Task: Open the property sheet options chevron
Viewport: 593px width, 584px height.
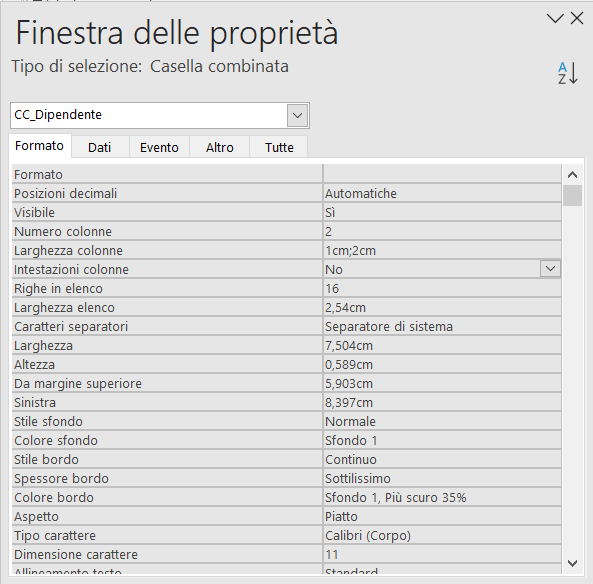Action: tap(555, 18)
